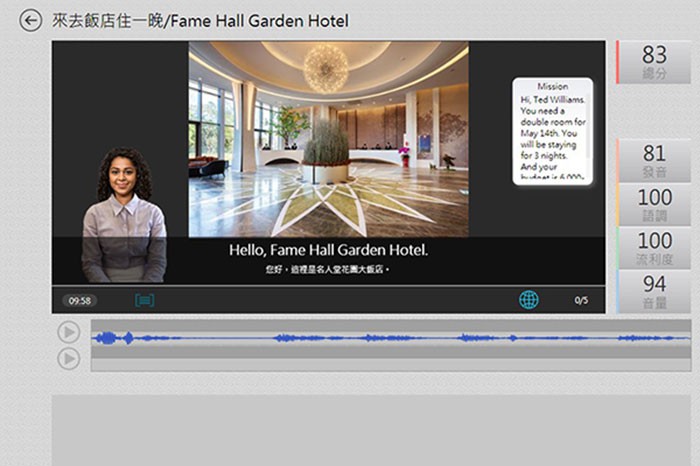Click the Chinese translation subtitle line

pyautogui.click(x=328, y=270)
